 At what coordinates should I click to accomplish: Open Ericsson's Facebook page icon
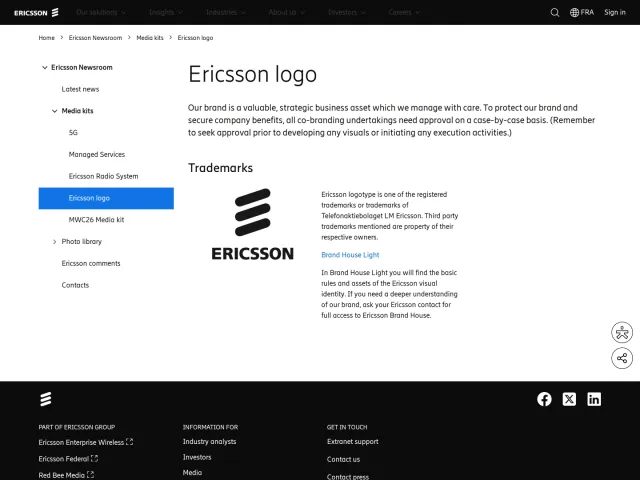pos(544,399)
